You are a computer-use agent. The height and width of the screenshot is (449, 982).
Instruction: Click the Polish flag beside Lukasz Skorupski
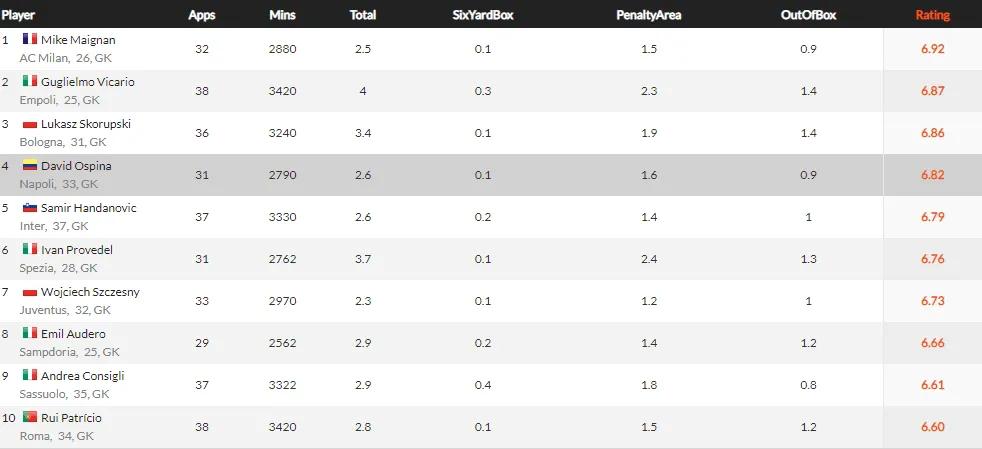click(29, 124)
